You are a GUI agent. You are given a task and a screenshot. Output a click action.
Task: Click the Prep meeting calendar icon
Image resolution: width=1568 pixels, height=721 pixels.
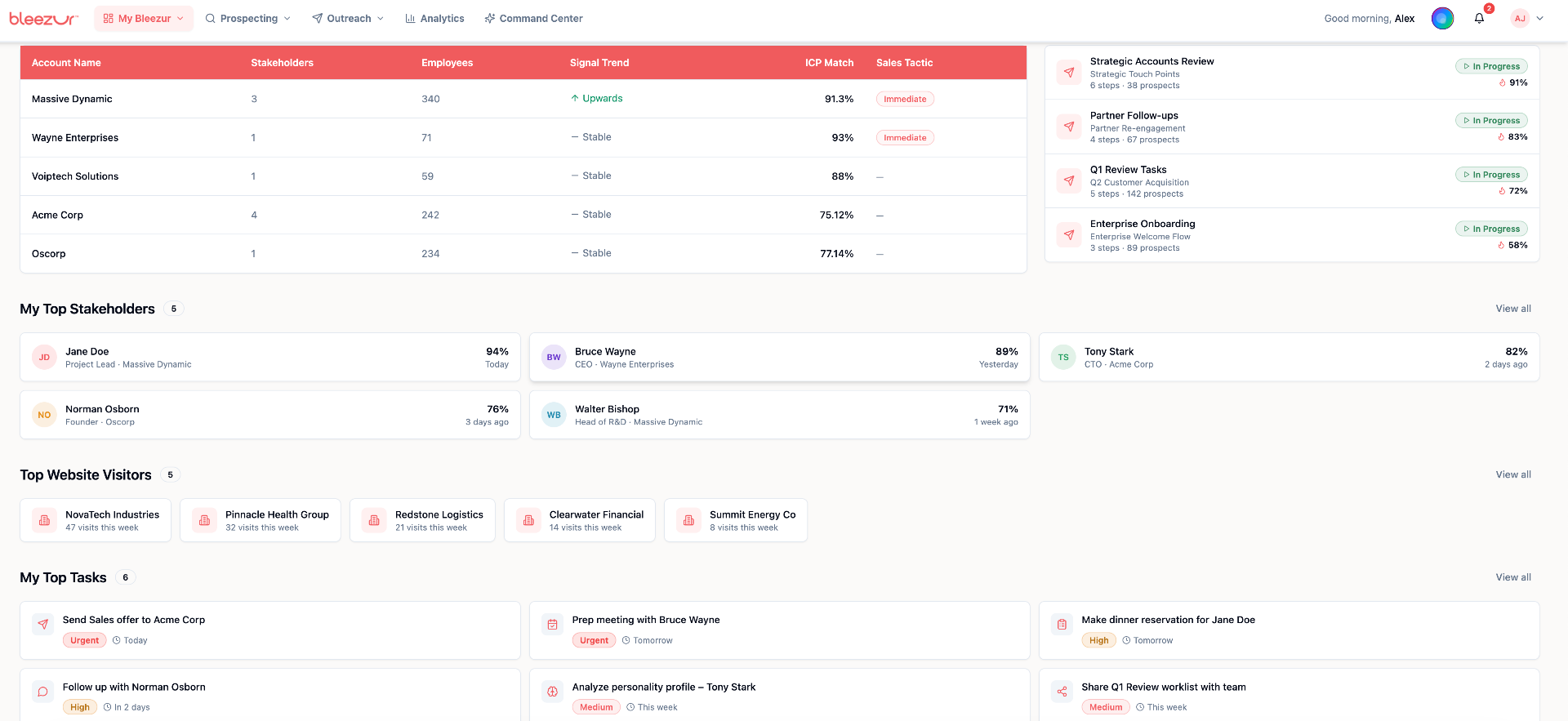pyautogui.click(x=552, y=625)
